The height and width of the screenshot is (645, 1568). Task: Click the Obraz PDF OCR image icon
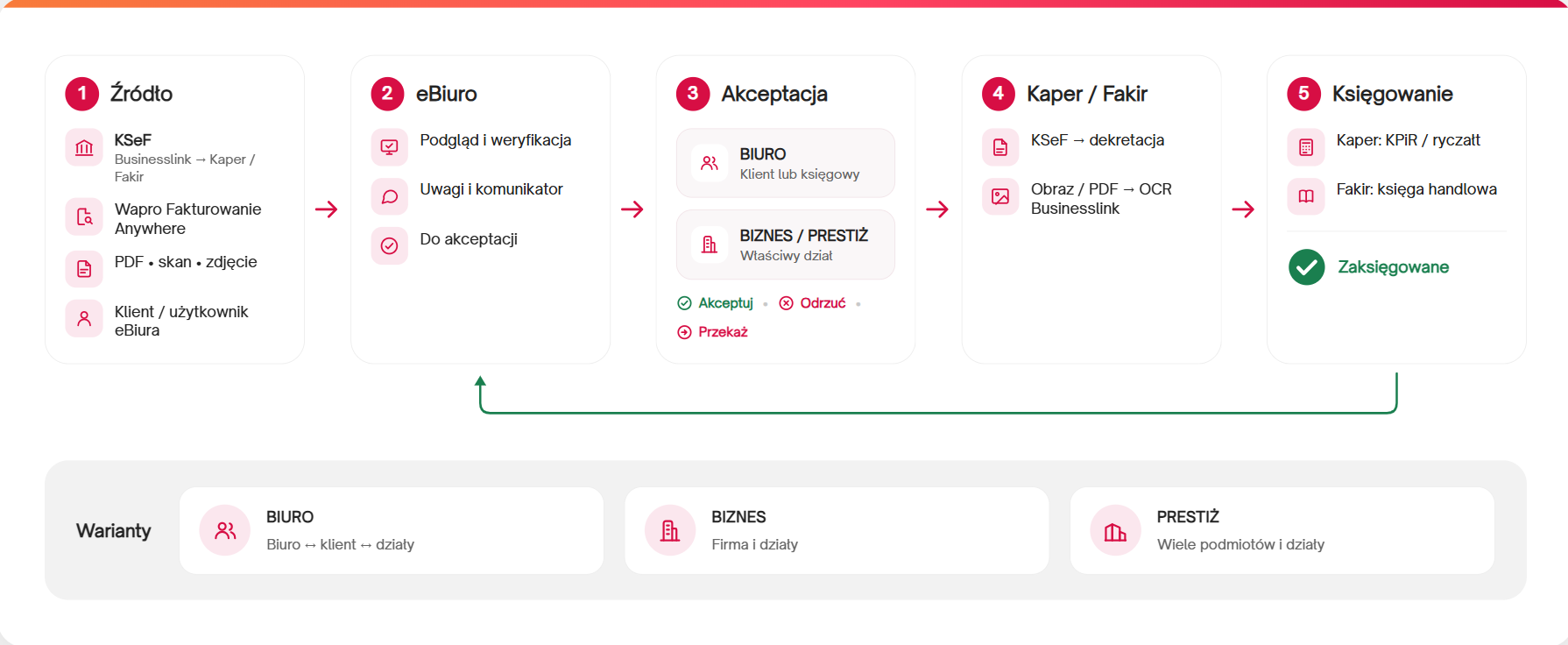click(x=1000, y=196)
